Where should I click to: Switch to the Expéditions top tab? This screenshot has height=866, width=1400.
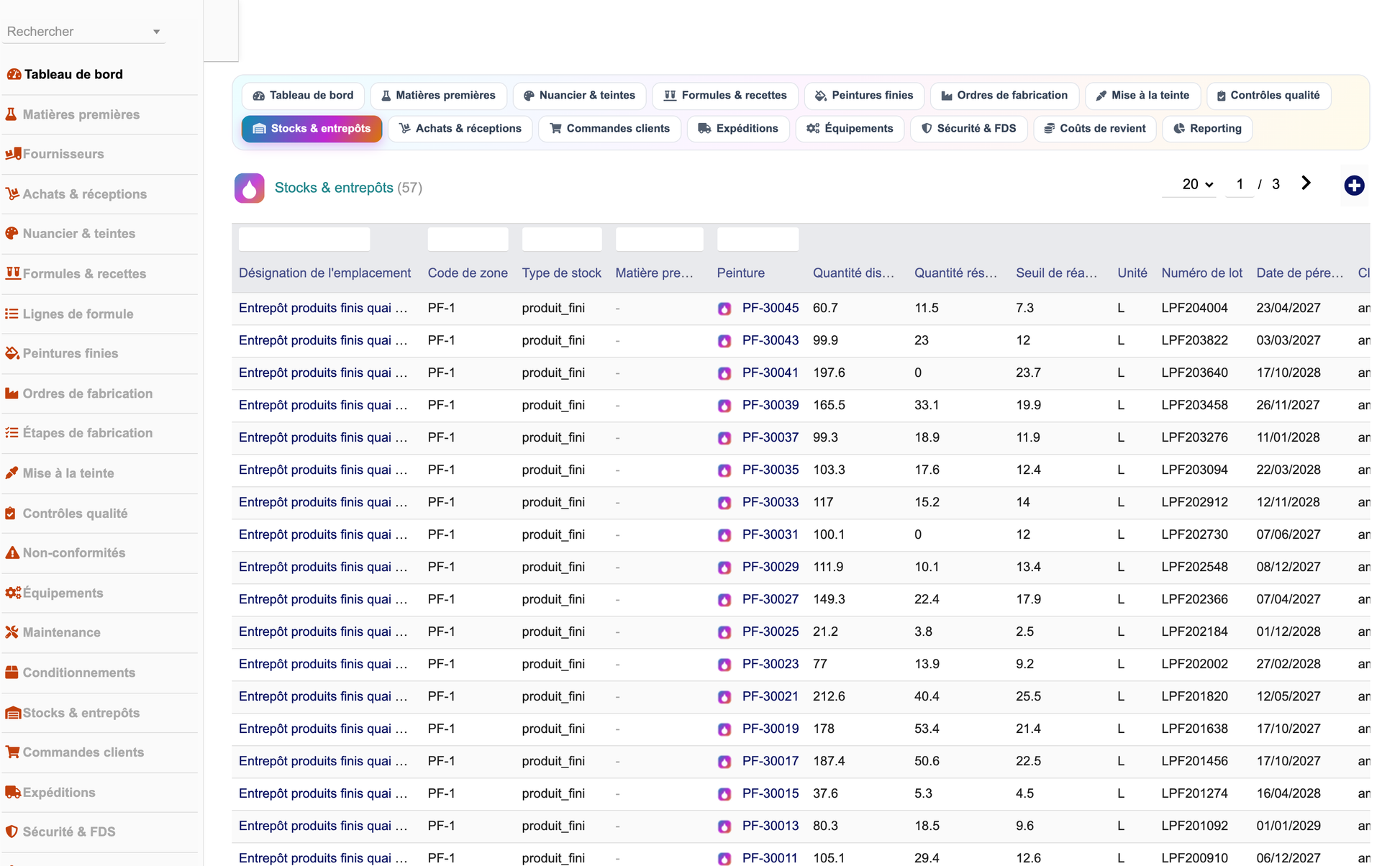tap(738, 129)
